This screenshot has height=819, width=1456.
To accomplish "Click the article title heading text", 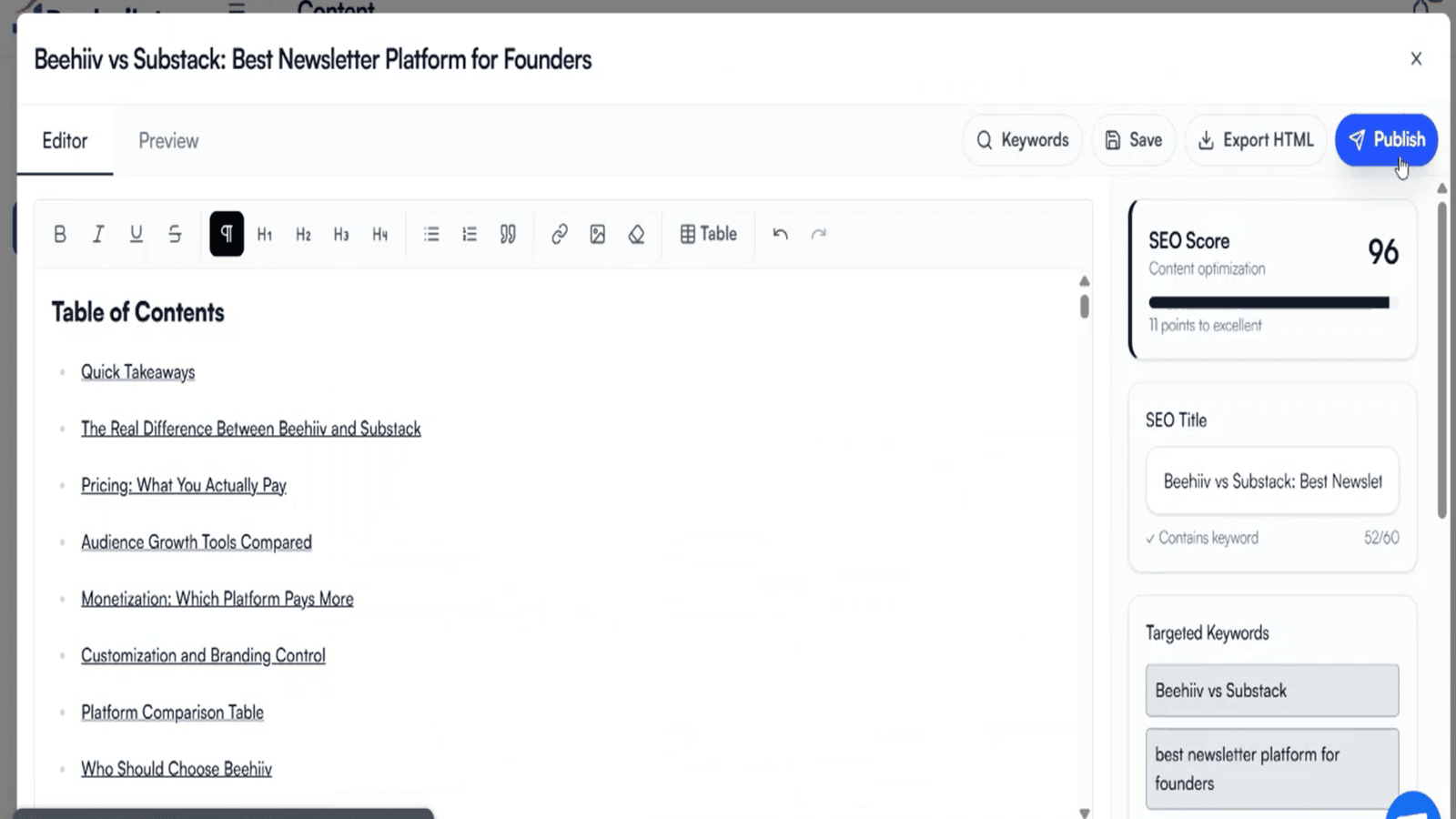I will click(x=313, y=59).
